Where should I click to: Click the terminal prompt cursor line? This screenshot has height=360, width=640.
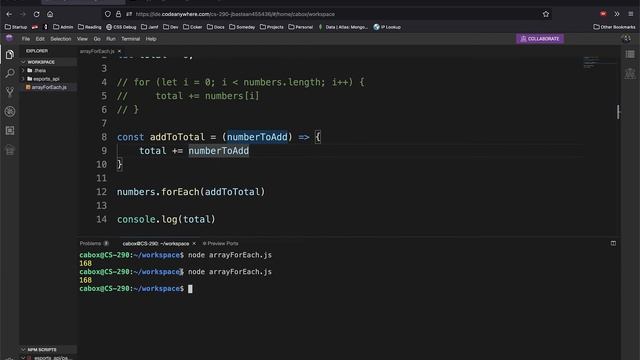tap(136, 289)
